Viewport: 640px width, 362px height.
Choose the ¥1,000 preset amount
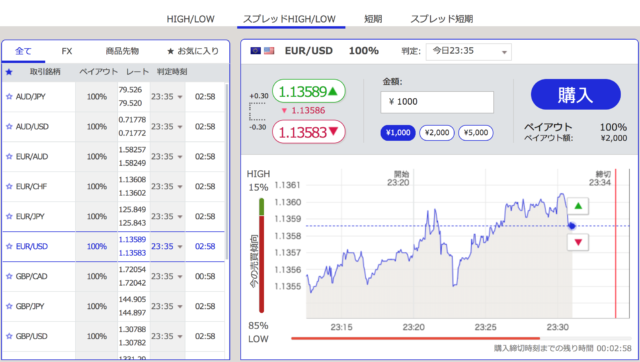(398, 133)
